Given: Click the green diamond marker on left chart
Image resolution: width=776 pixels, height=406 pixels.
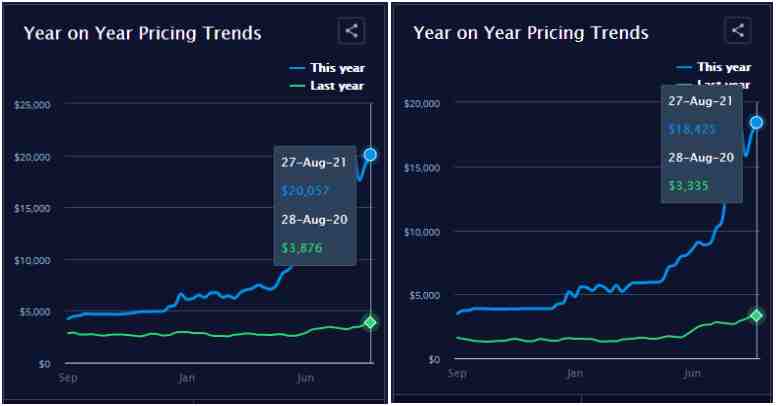Looking at the screenshot, I should point(370,322).
